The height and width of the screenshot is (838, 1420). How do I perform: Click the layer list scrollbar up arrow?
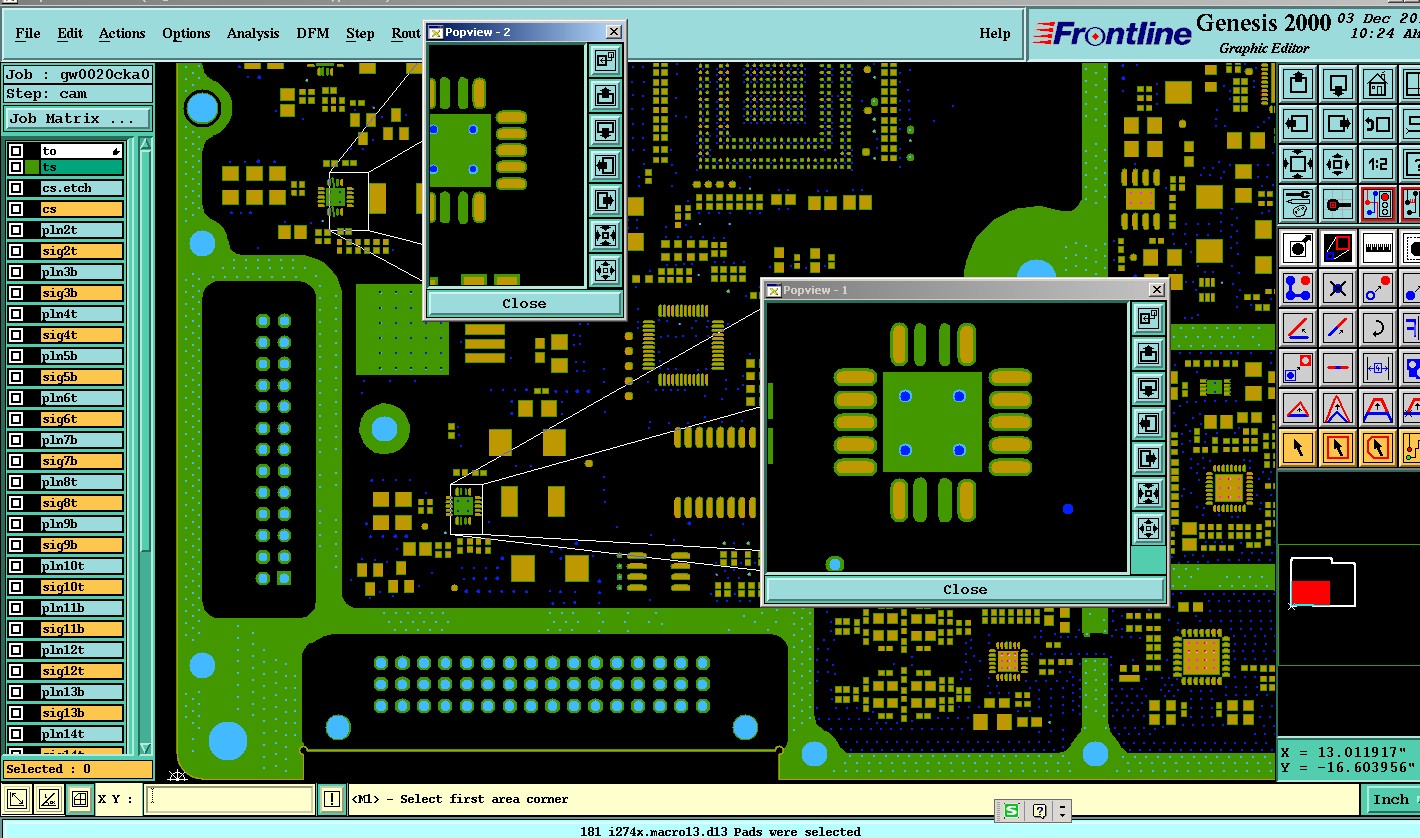click(145, 145)
